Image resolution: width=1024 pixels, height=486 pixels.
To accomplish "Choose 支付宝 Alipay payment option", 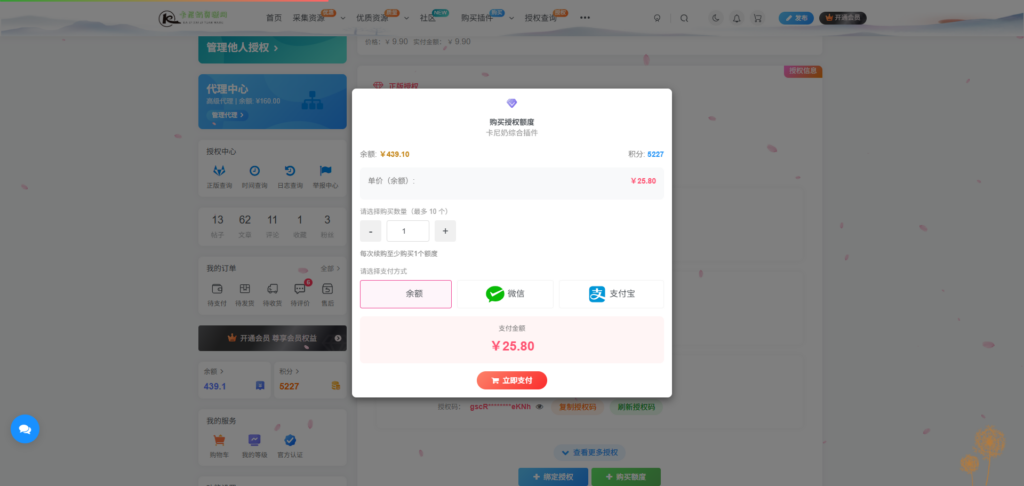I will click(611, 294).
